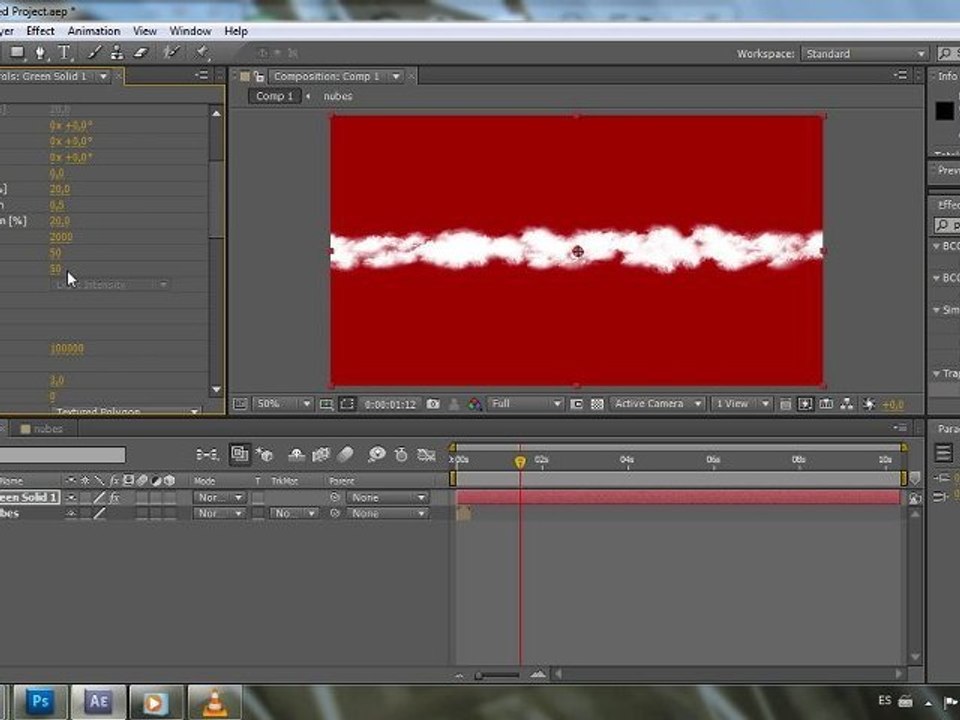
Task: Open the Graph Editor icon
Action: (x=426, y=454)
